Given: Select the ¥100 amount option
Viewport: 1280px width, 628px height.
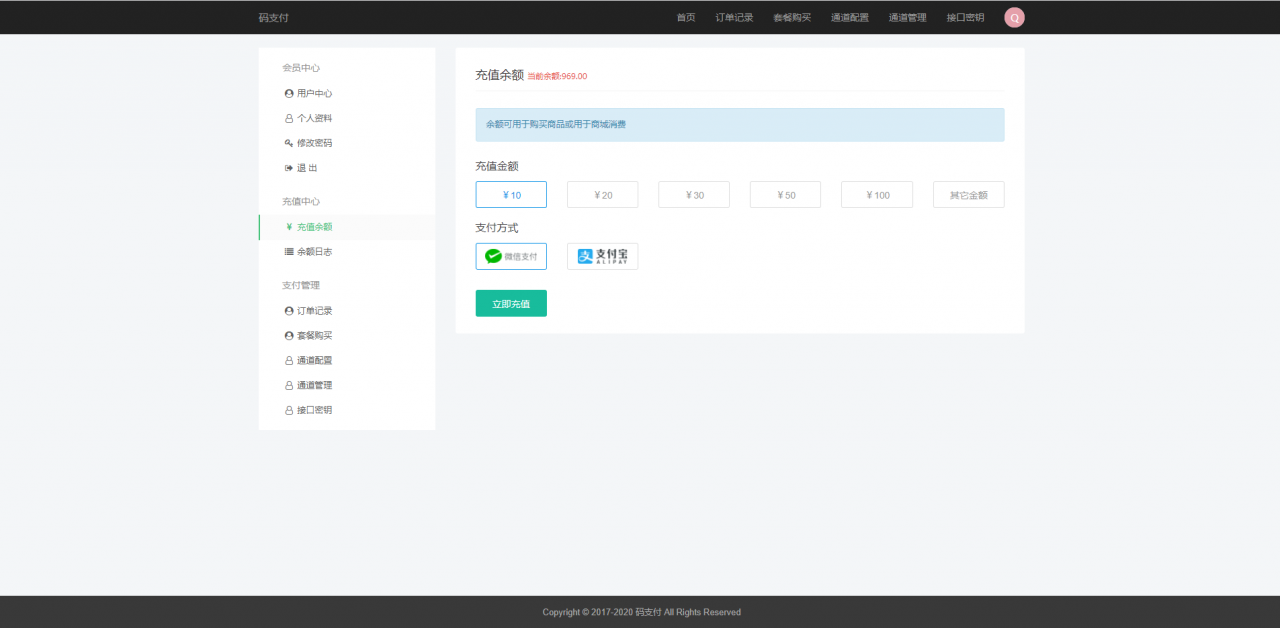Looking at the screenshot, I should (877, 194).
